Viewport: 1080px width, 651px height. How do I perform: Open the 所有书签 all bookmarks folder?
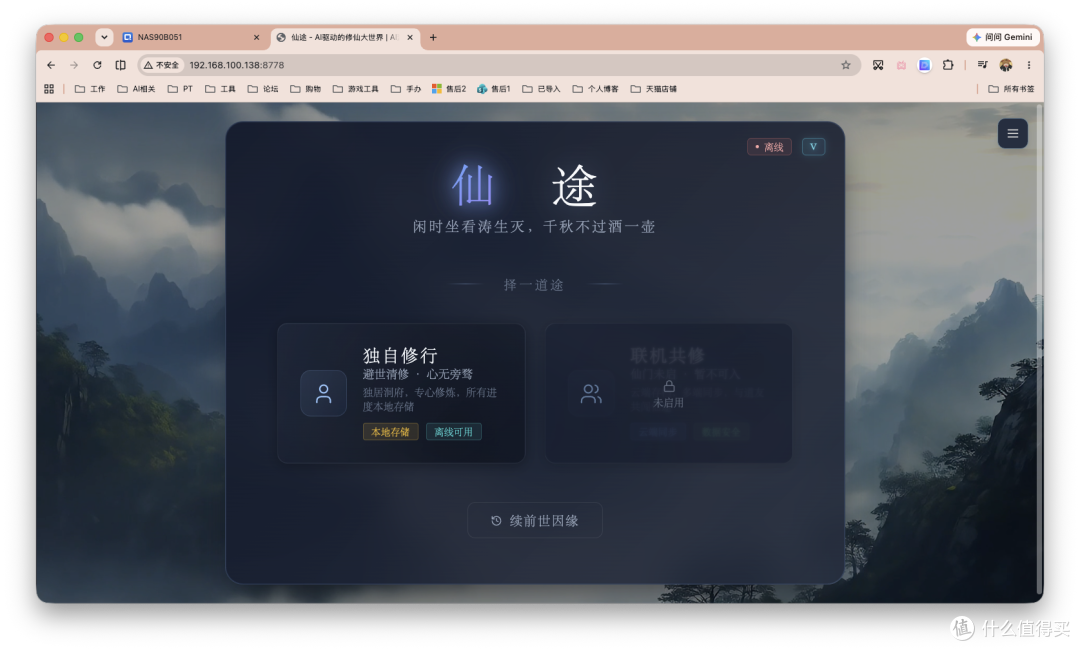1011,89
